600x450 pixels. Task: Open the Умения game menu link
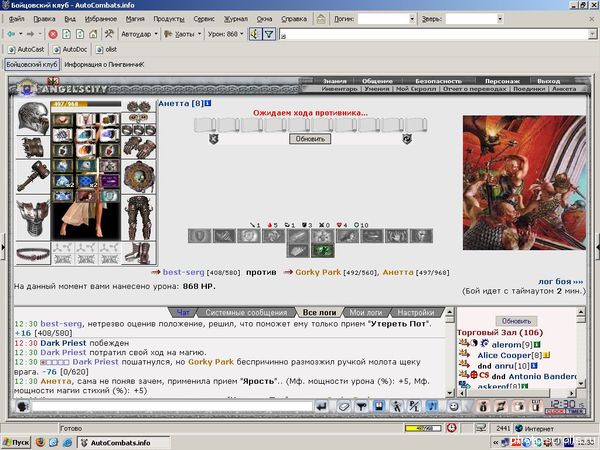[377, 89]
